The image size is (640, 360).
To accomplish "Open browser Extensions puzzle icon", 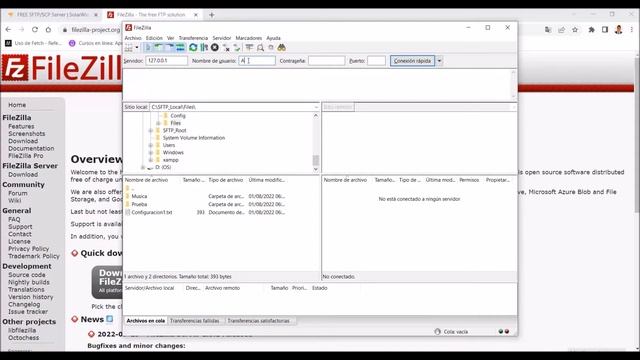I will point(591,29).
